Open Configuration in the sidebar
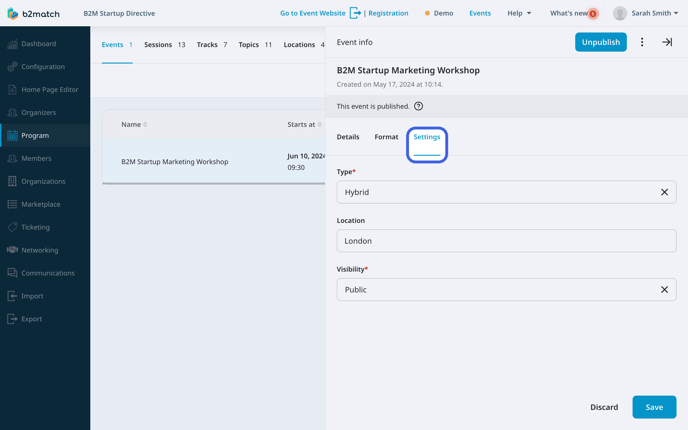Screen dimensions: 688x430 click(45, 67)
